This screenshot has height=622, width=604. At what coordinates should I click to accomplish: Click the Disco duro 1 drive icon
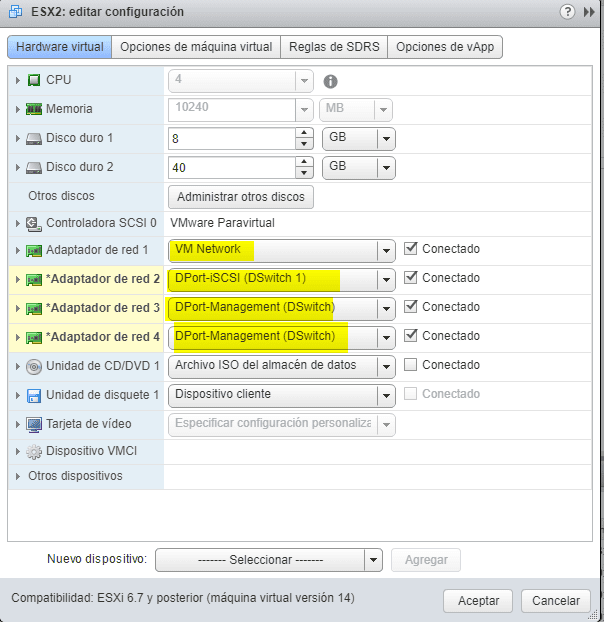34,138
